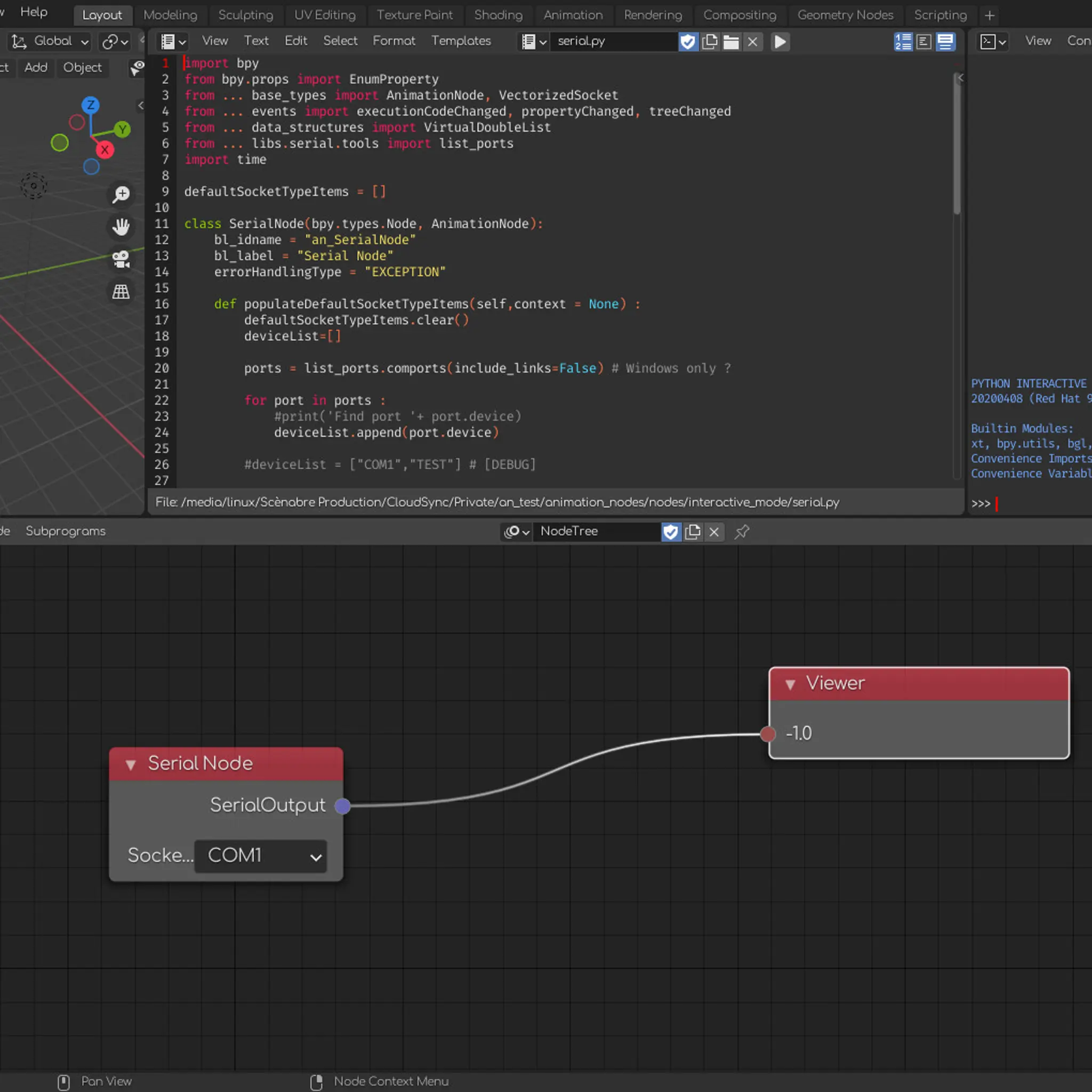The image size is (1092, 1092).
Task: Open the text editor View menu
Action: pyautogui.click(x=215, y=41)
